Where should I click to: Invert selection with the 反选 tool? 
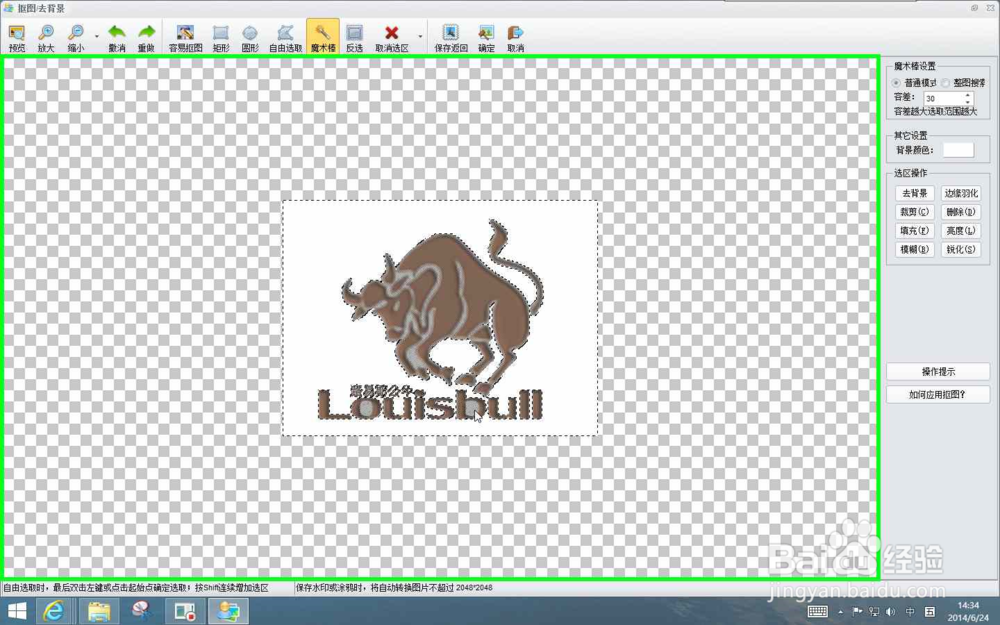[355, 38]
